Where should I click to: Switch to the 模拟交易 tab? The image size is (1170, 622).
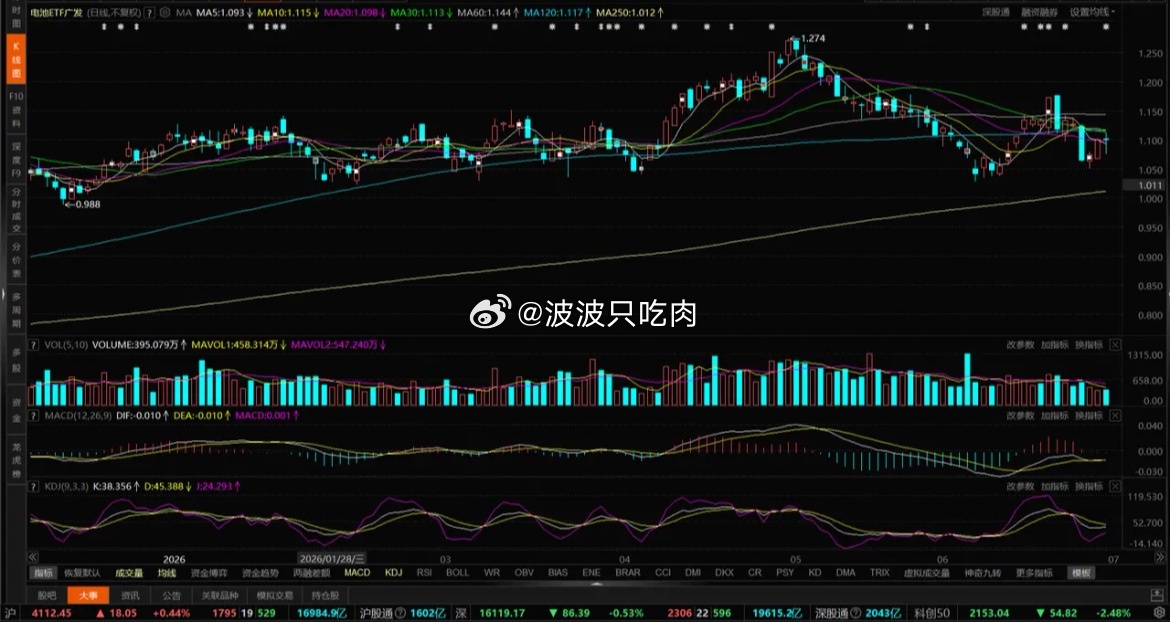[x=275, y=595]
